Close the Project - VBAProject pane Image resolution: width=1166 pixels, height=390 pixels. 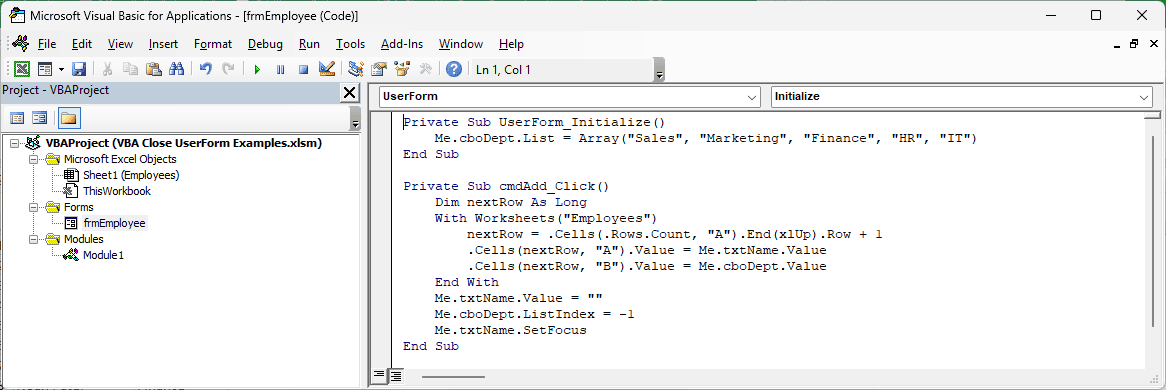point(349,92)
